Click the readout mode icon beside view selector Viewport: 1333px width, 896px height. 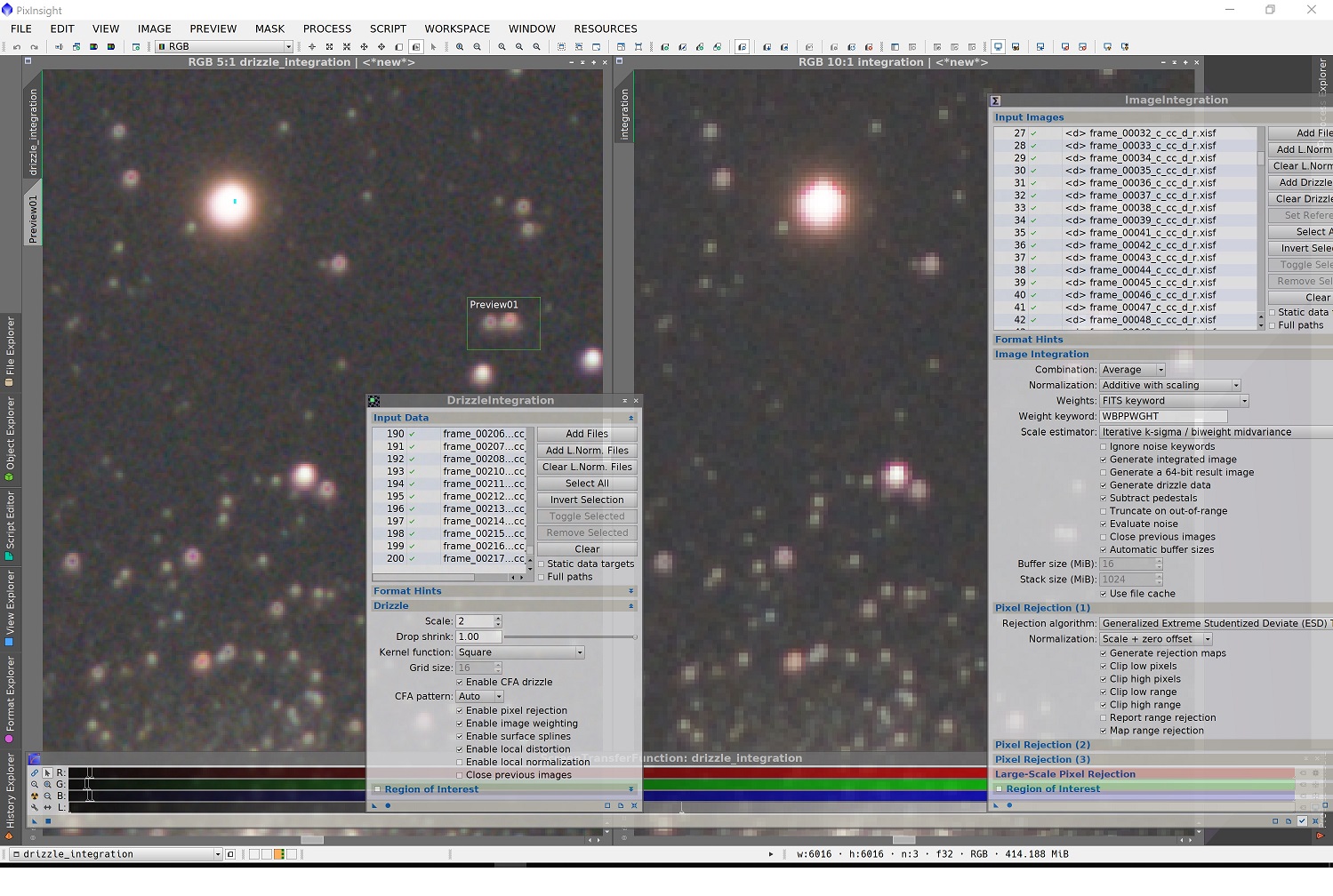pyautogui.click(x=230, y=854)
